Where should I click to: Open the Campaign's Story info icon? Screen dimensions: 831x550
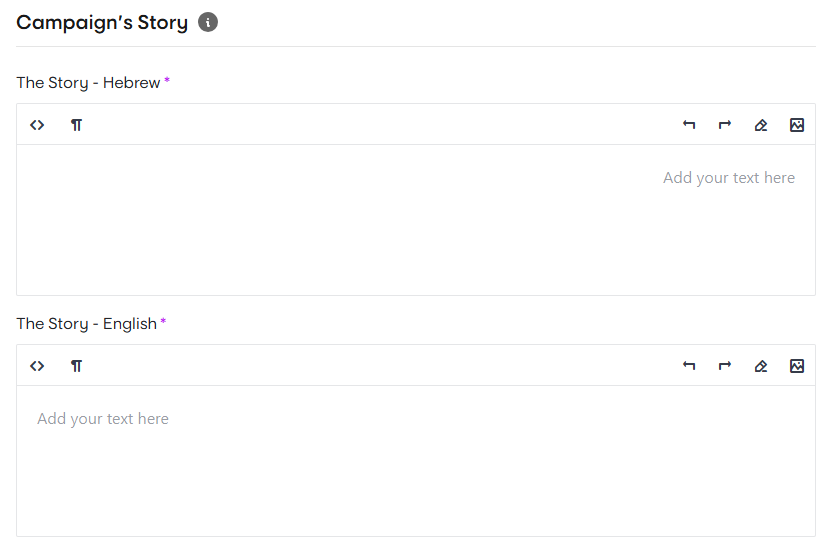pos(208,22)
